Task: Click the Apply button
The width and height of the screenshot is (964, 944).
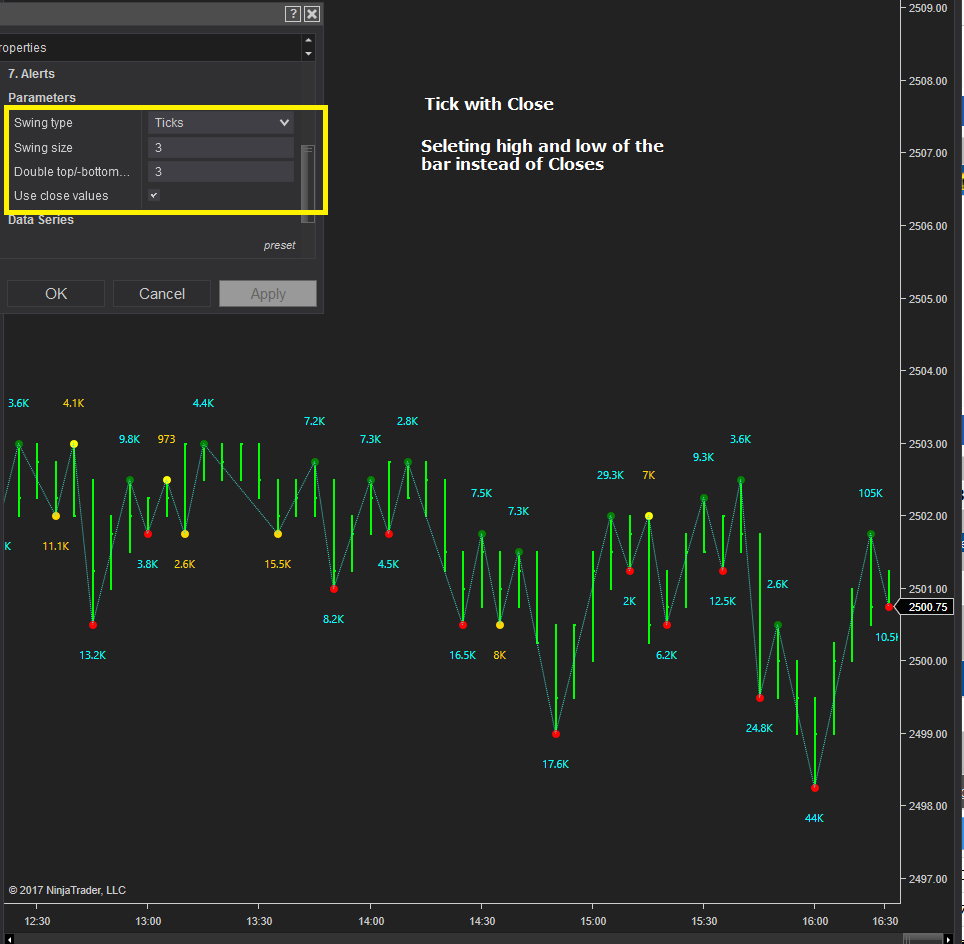Action: [x=268, y=294]
